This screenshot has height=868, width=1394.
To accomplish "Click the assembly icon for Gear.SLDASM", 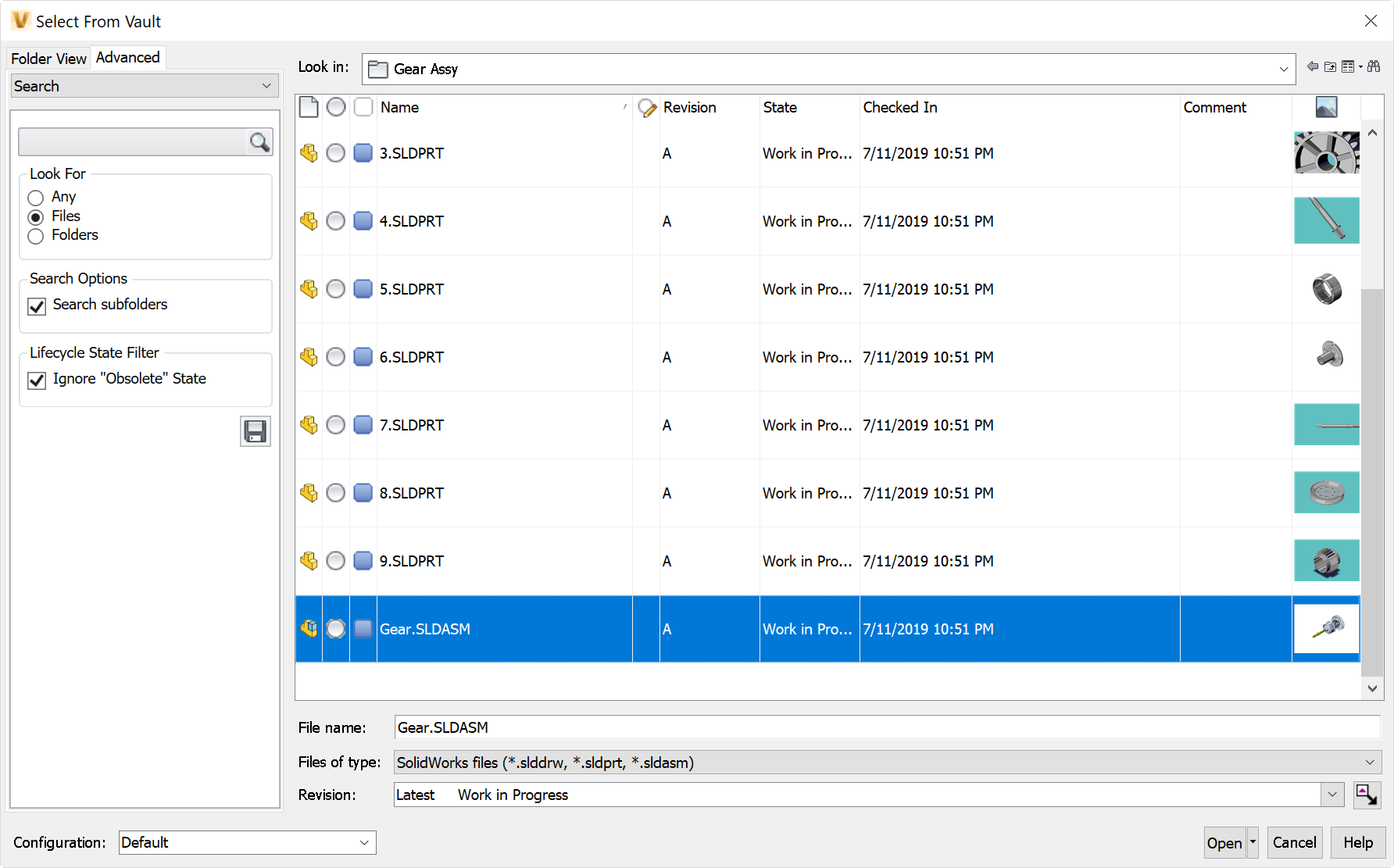I will [x=309, y=629].
